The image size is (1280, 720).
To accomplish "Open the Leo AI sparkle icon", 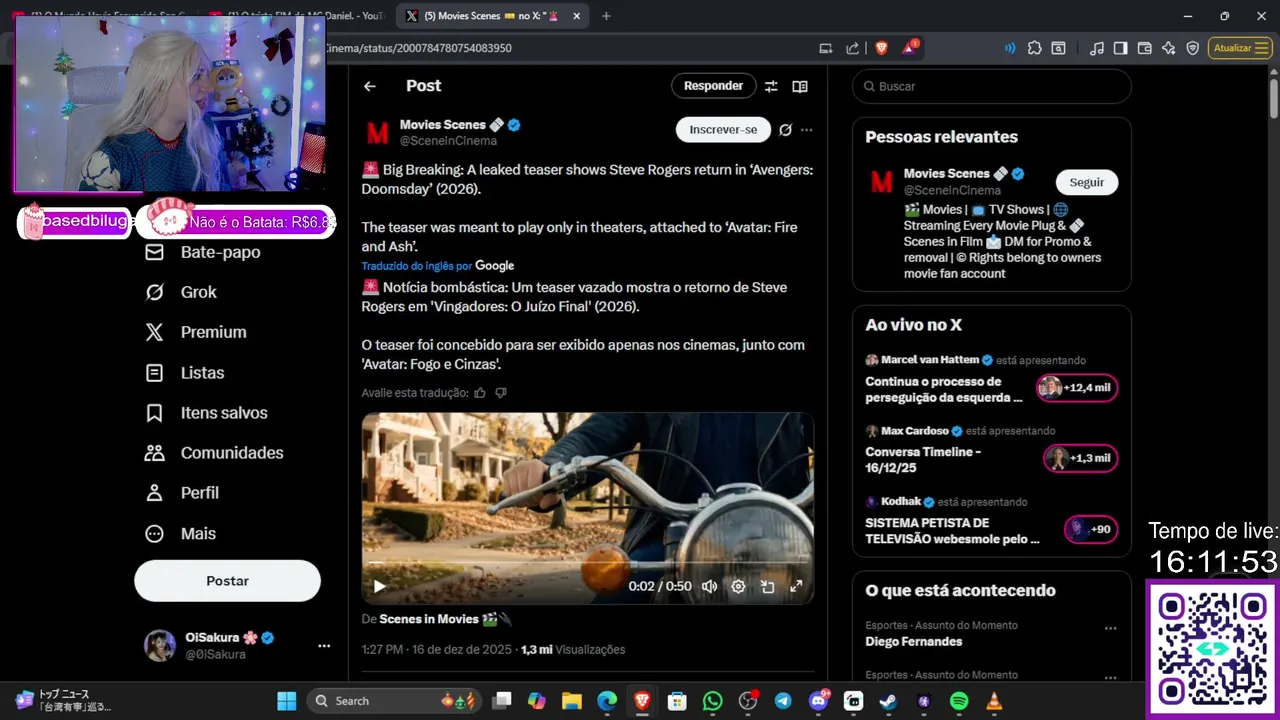I will click(1168, 48).
